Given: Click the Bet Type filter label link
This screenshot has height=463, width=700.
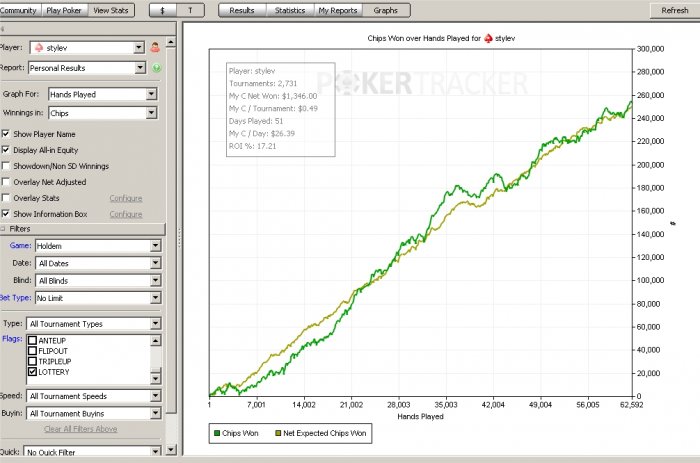Looking at the screenshot, I should pos(16,298).
